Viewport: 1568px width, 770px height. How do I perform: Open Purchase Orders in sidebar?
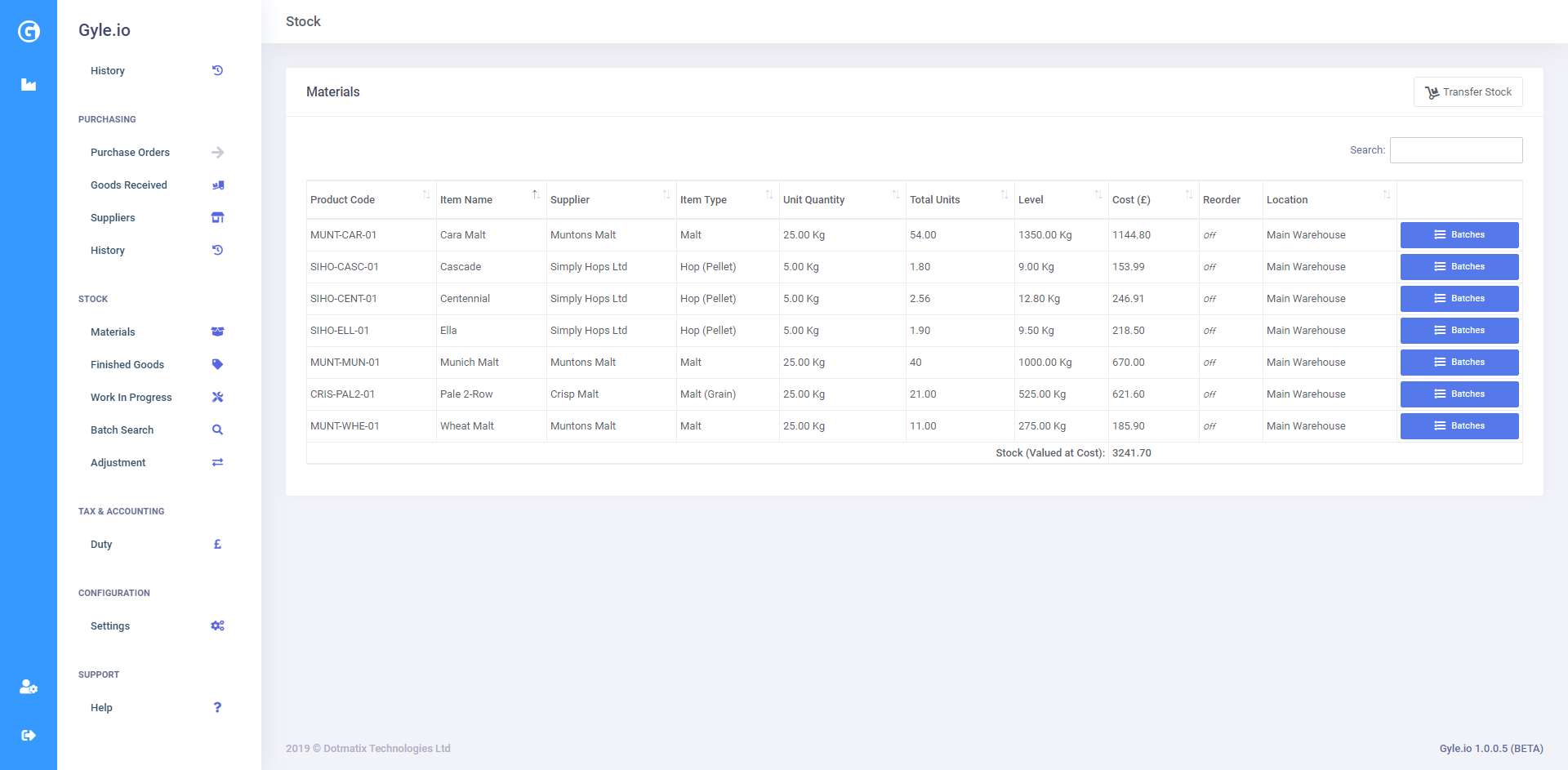point(130,153)
